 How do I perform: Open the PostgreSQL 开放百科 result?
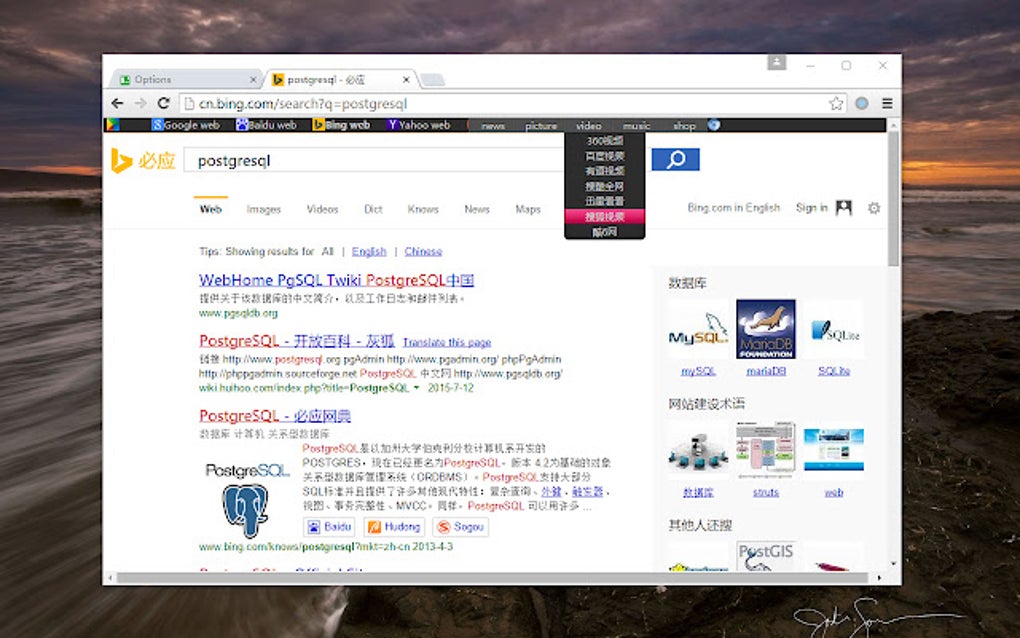click(x=297, y=341)
